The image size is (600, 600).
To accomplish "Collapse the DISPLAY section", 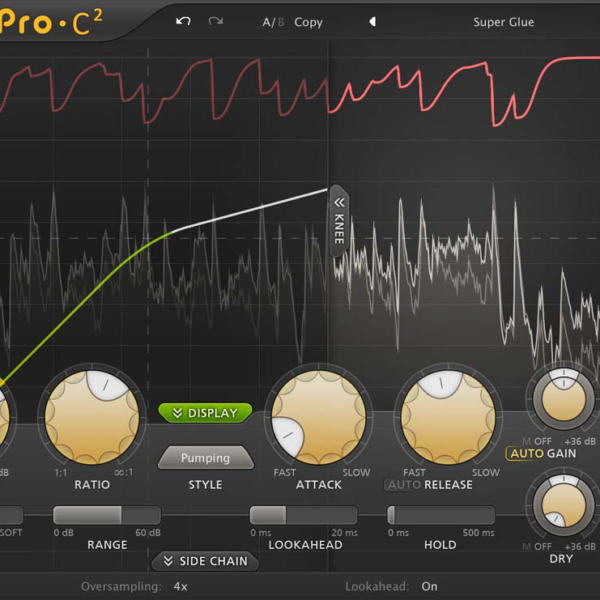I will (x=205, y=413).
